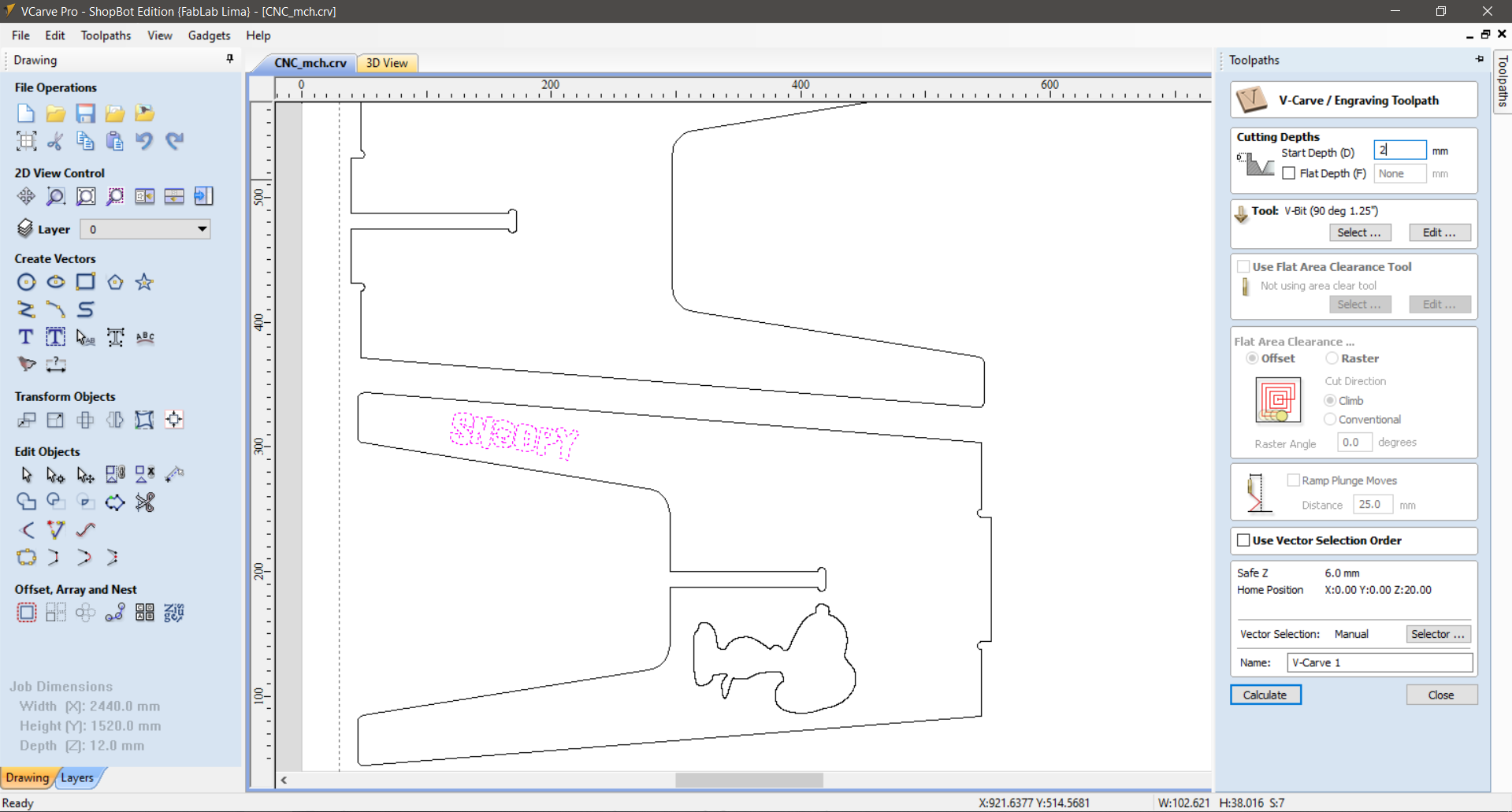The image size is (1512, 812).
Task: Click Edit… for the V-Bit tool
Action: [1439, 232]
